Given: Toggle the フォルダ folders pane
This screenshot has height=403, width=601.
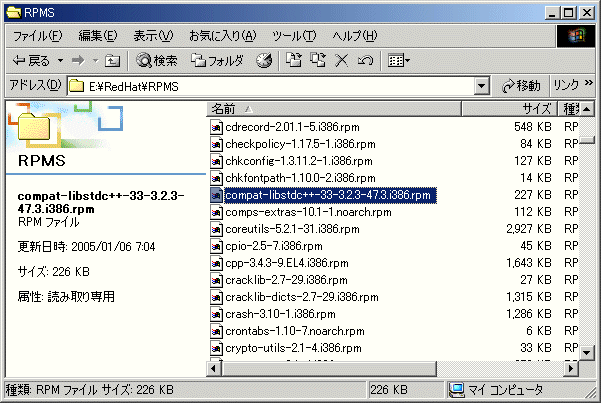Looking at the screenshot, I should point(217,61).
